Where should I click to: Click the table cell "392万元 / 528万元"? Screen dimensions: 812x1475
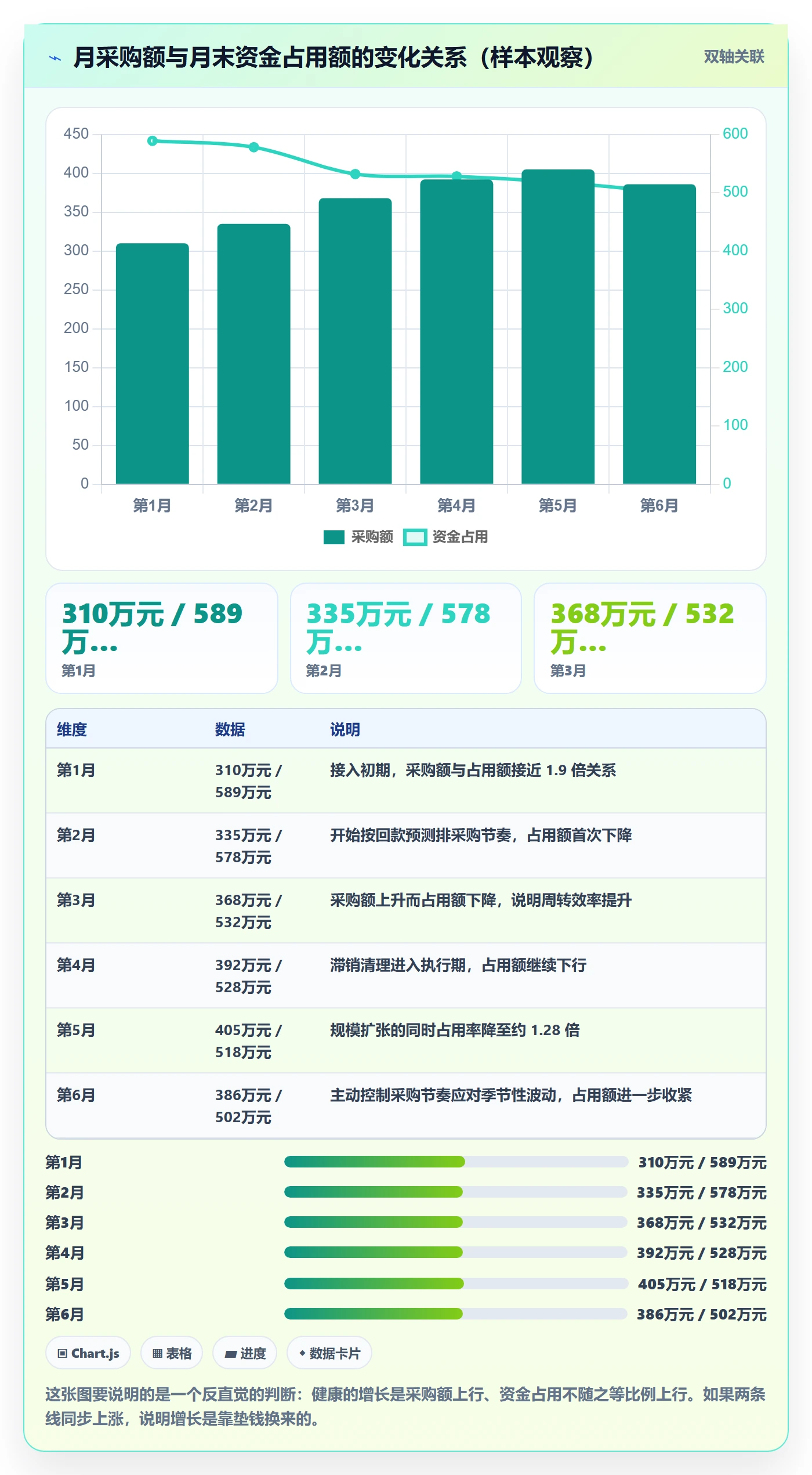click(249, 976)
